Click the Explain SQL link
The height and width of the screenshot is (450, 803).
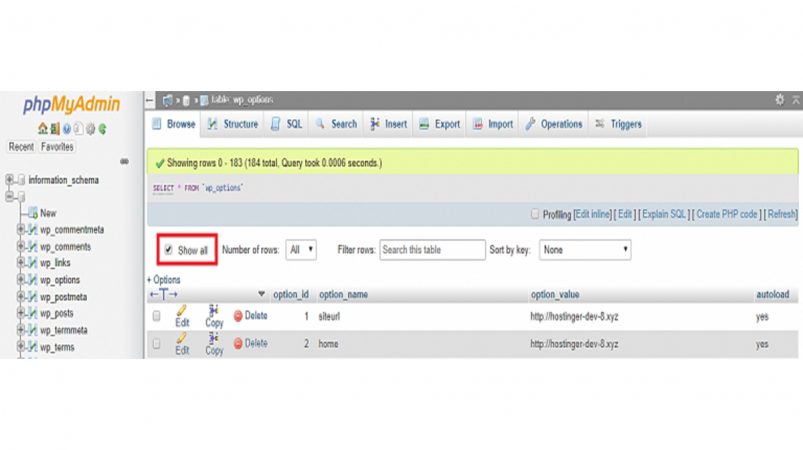coord(664,214)
